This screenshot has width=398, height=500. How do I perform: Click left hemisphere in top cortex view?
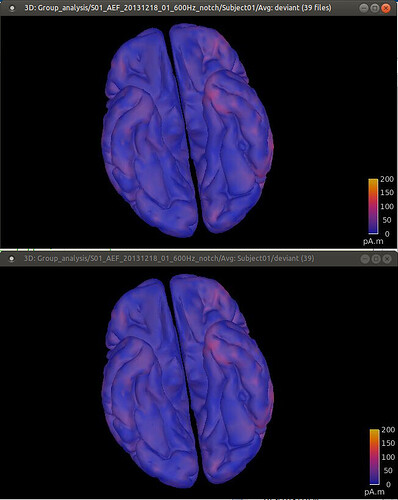[x=148, y=133]
